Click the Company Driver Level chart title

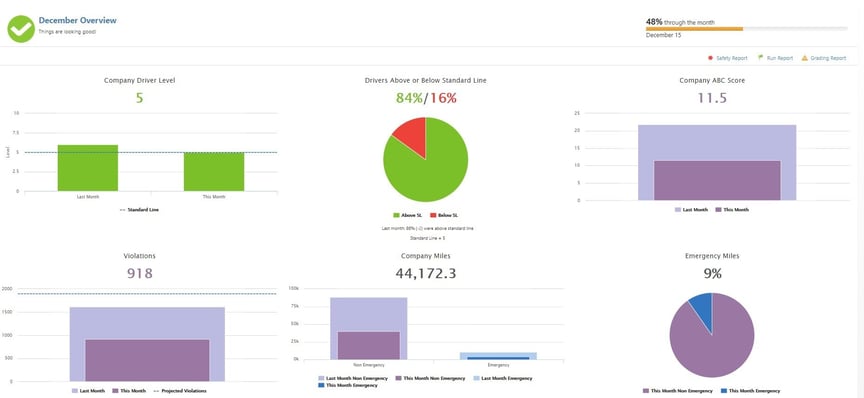(140, 80)
